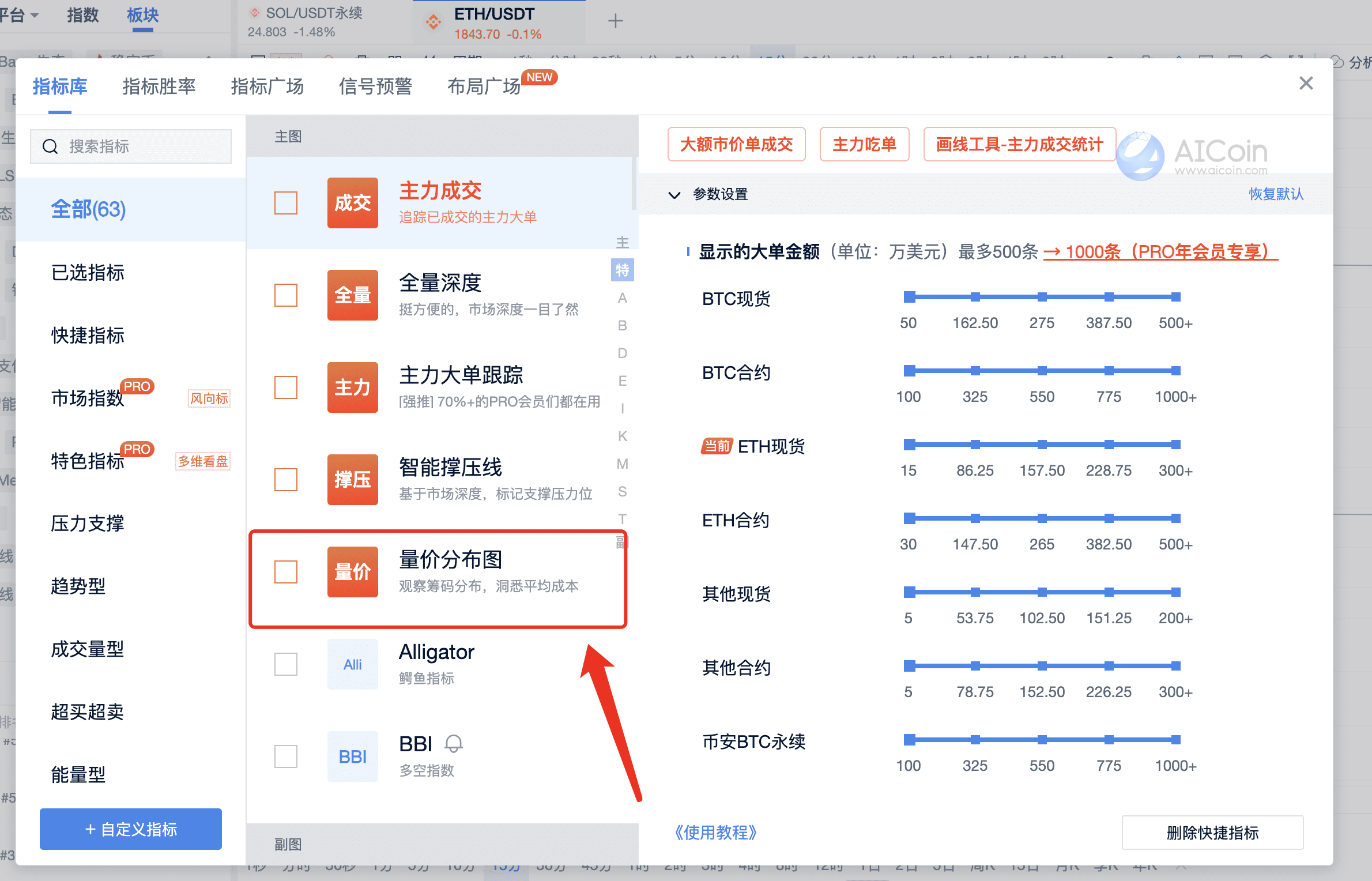The width and height of the screenshot is (1372, 881).
Task: Click the bell alert icon next to BBI
Action: tap(454, 744)
